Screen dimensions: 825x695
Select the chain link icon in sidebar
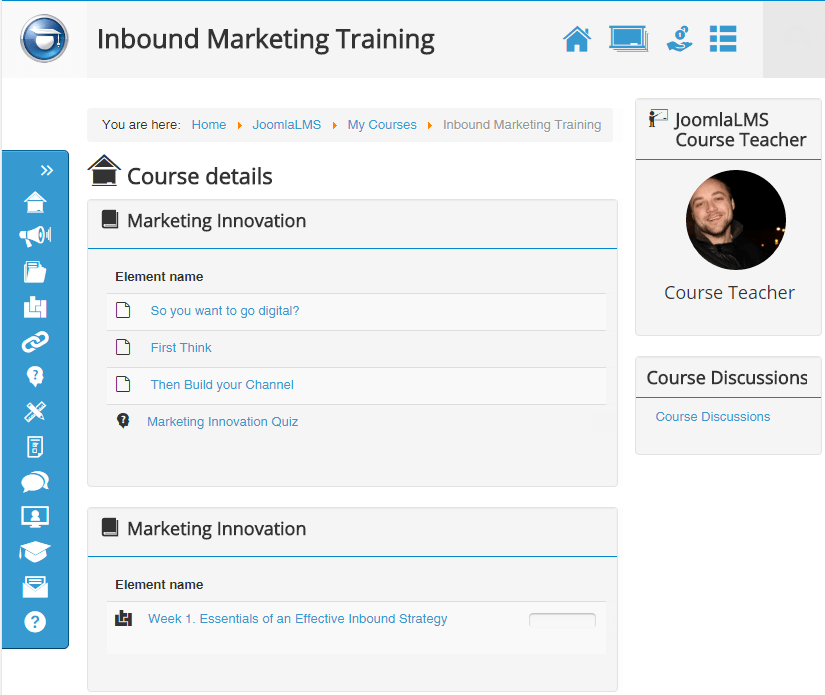[35, 341]
